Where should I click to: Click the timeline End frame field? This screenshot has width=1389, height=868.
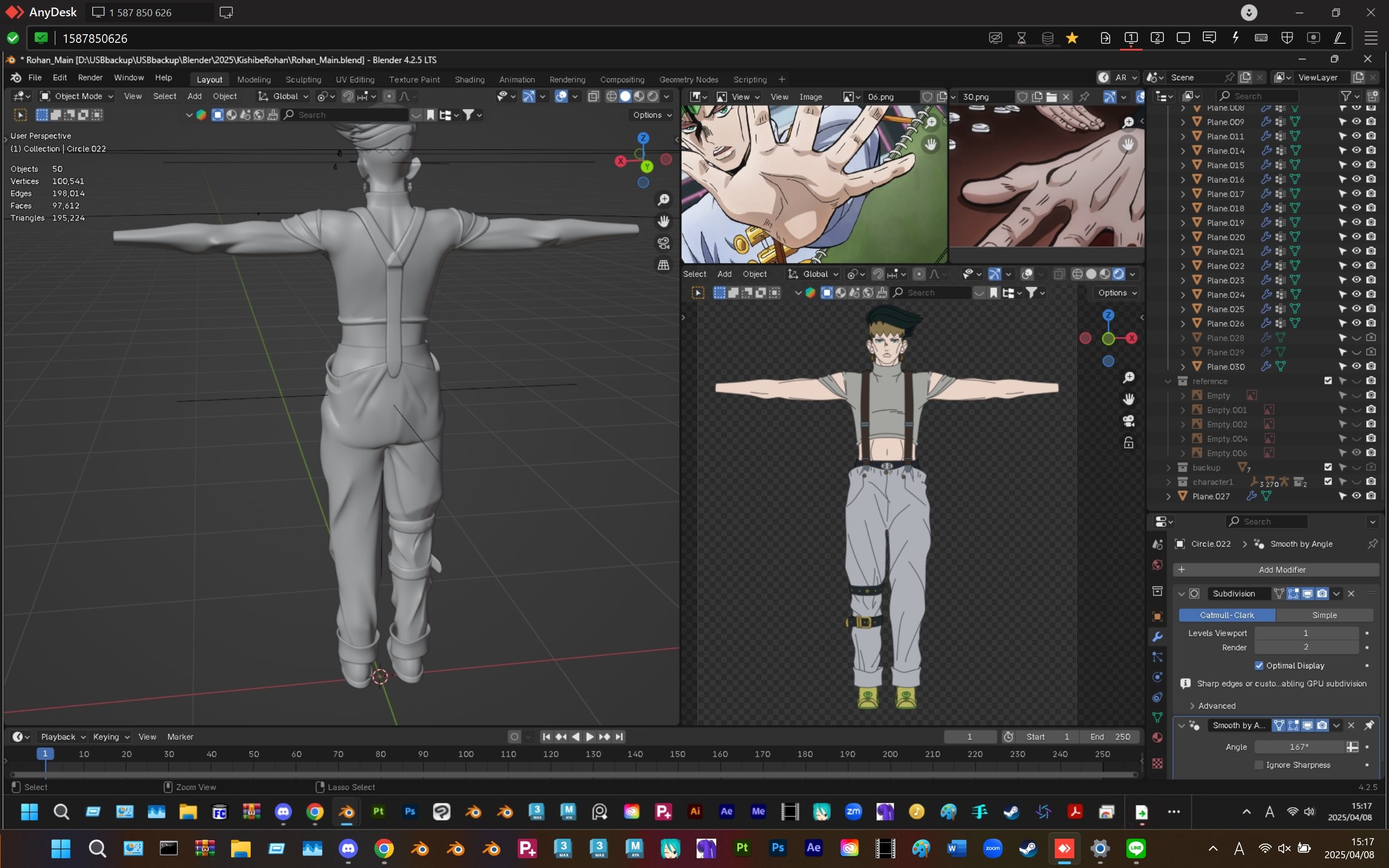coord(1110,737)
